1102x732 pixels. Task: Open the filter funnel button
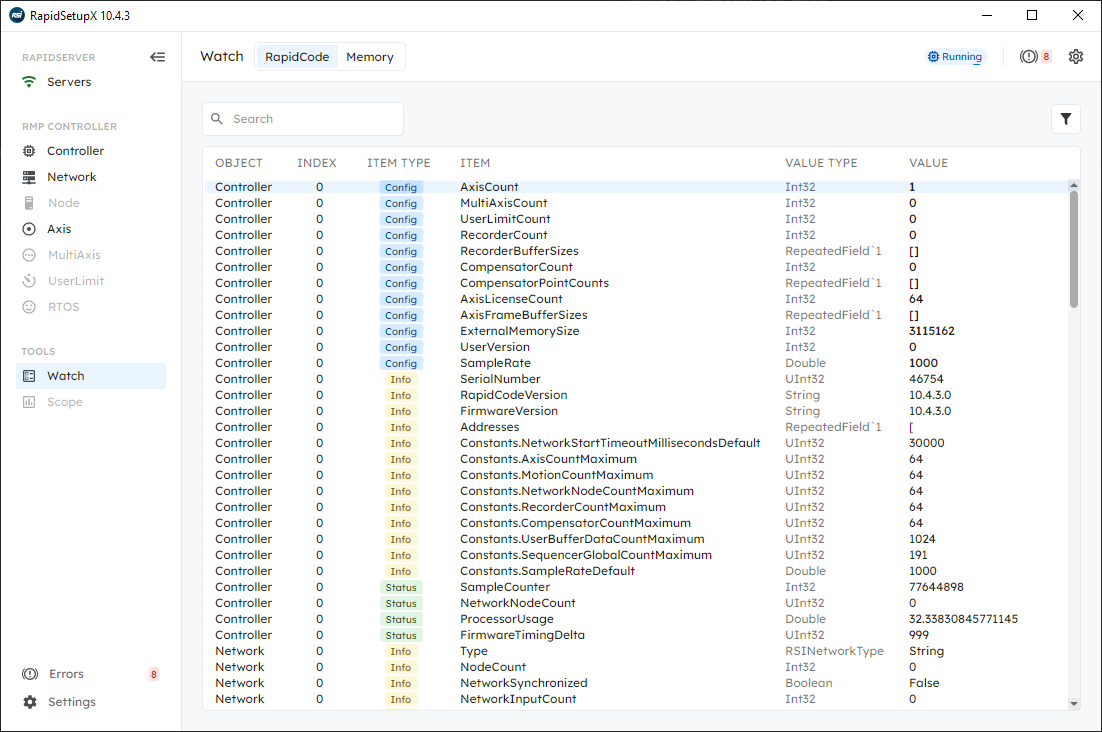click(x=1065, y=119)
